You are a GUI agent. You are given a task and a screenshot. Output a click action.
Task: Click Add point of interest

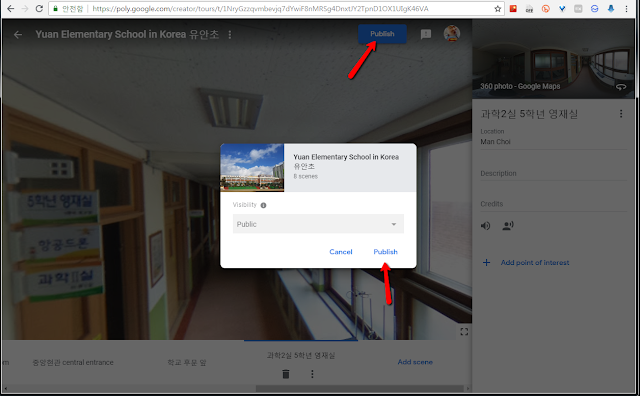pos(535,263)
